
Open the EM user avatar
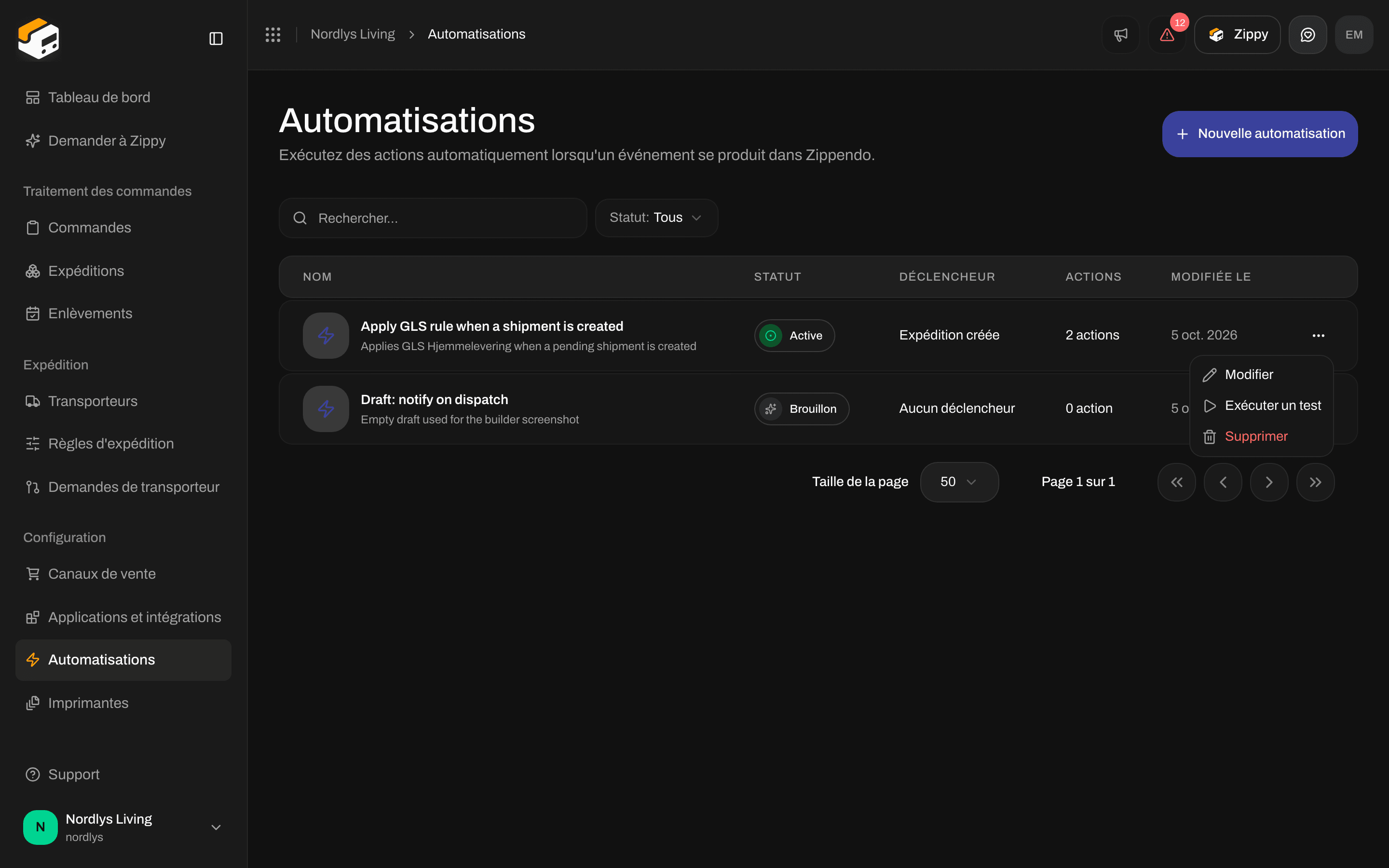[x=1354, y=34]
